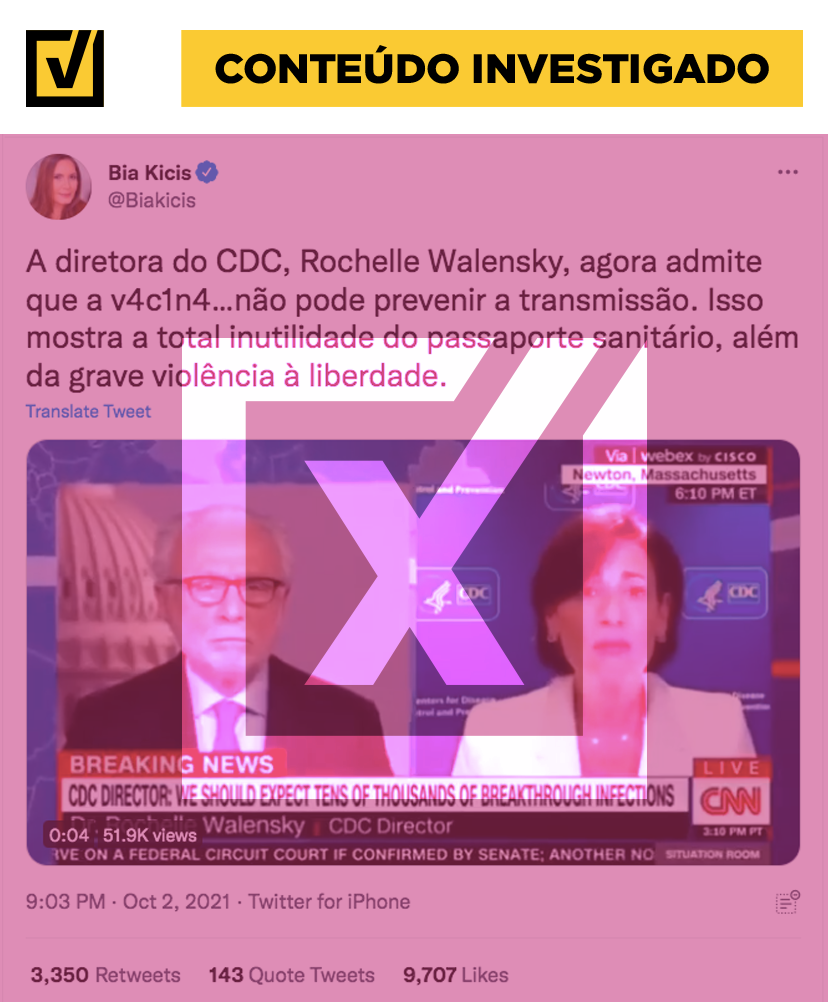Click the video 0:04 duration badge
Viewport: 828px width, 1002px height.
click(x=68, y=835)
